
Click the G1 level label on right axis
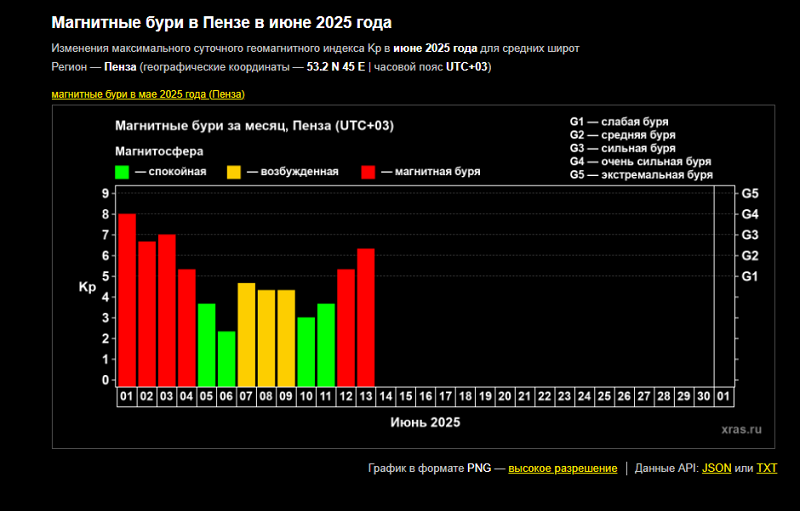coord(749,276)
